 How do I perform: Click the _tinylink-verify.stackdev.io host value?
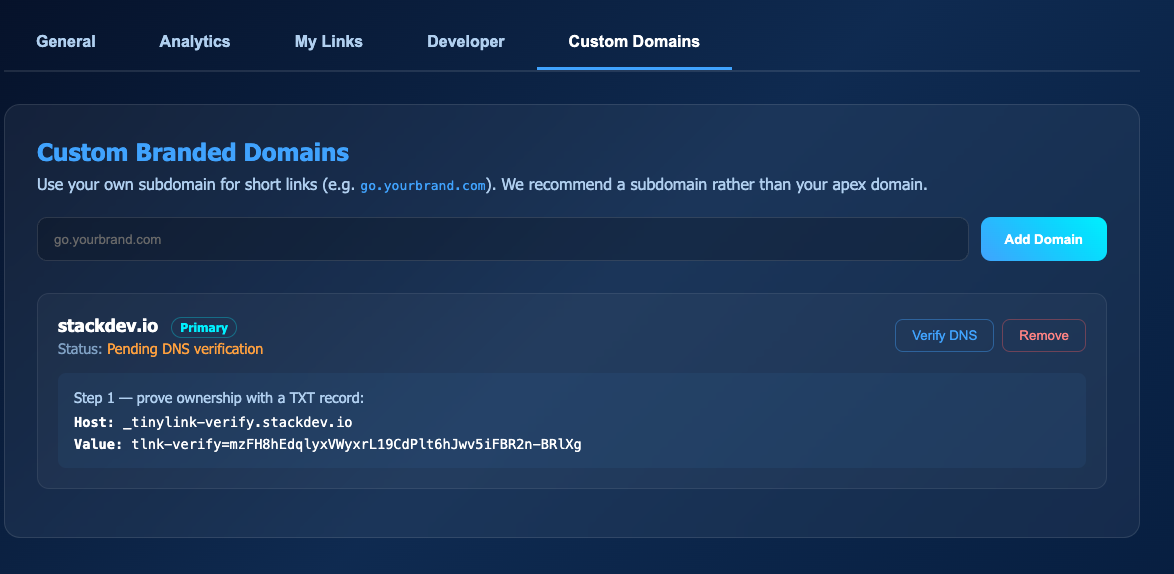[237, 422]
